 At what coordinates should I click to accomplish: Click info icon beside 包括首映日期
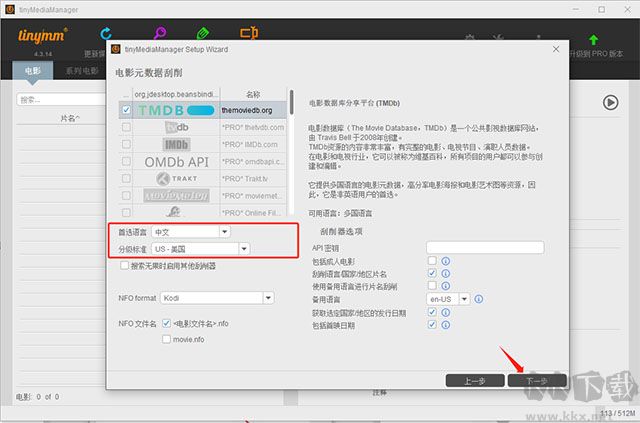click(446, 325)
